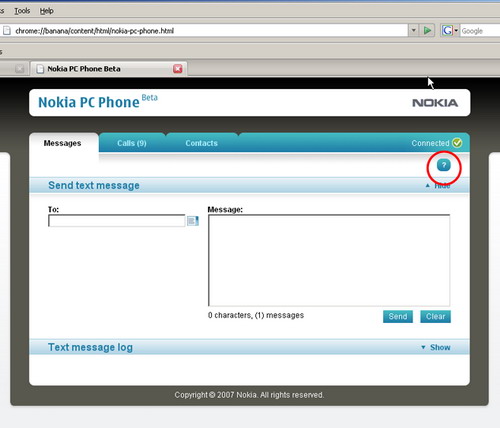
Task: Click the Copyright 2007 Nokia footer text
Action: (249, 395)
